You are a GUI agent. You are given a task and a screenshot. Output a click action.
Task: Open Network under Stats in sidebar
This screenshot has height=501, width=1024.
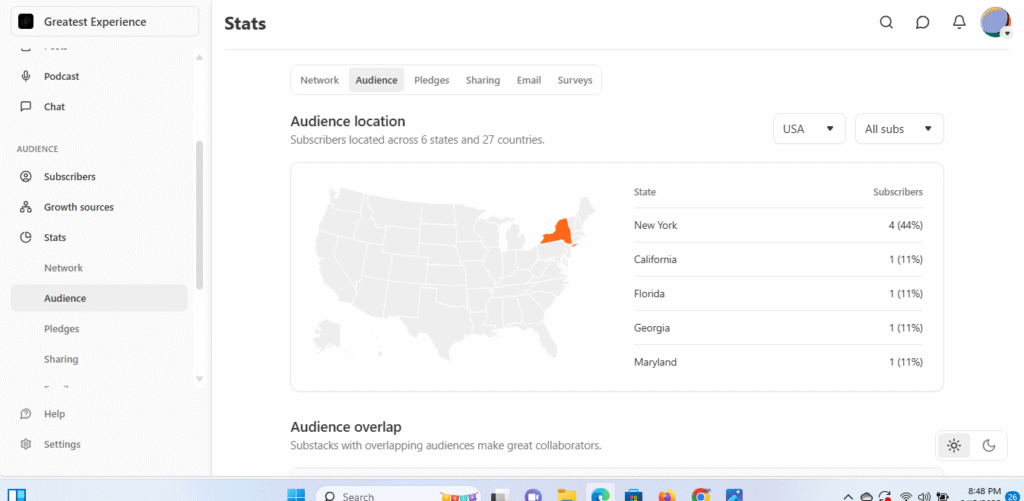tap(63, 268)
